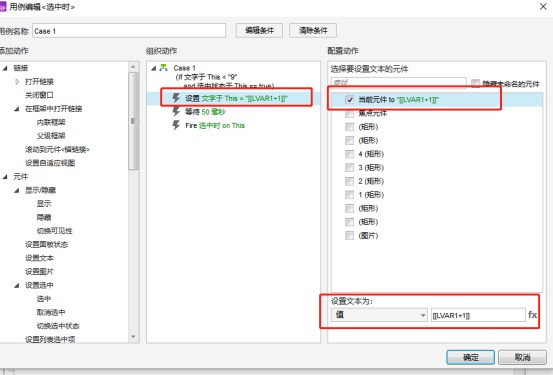Confirm with the 确定 button
The width and height of the screenshot is (553, 375).
click(x=470, y=357)
